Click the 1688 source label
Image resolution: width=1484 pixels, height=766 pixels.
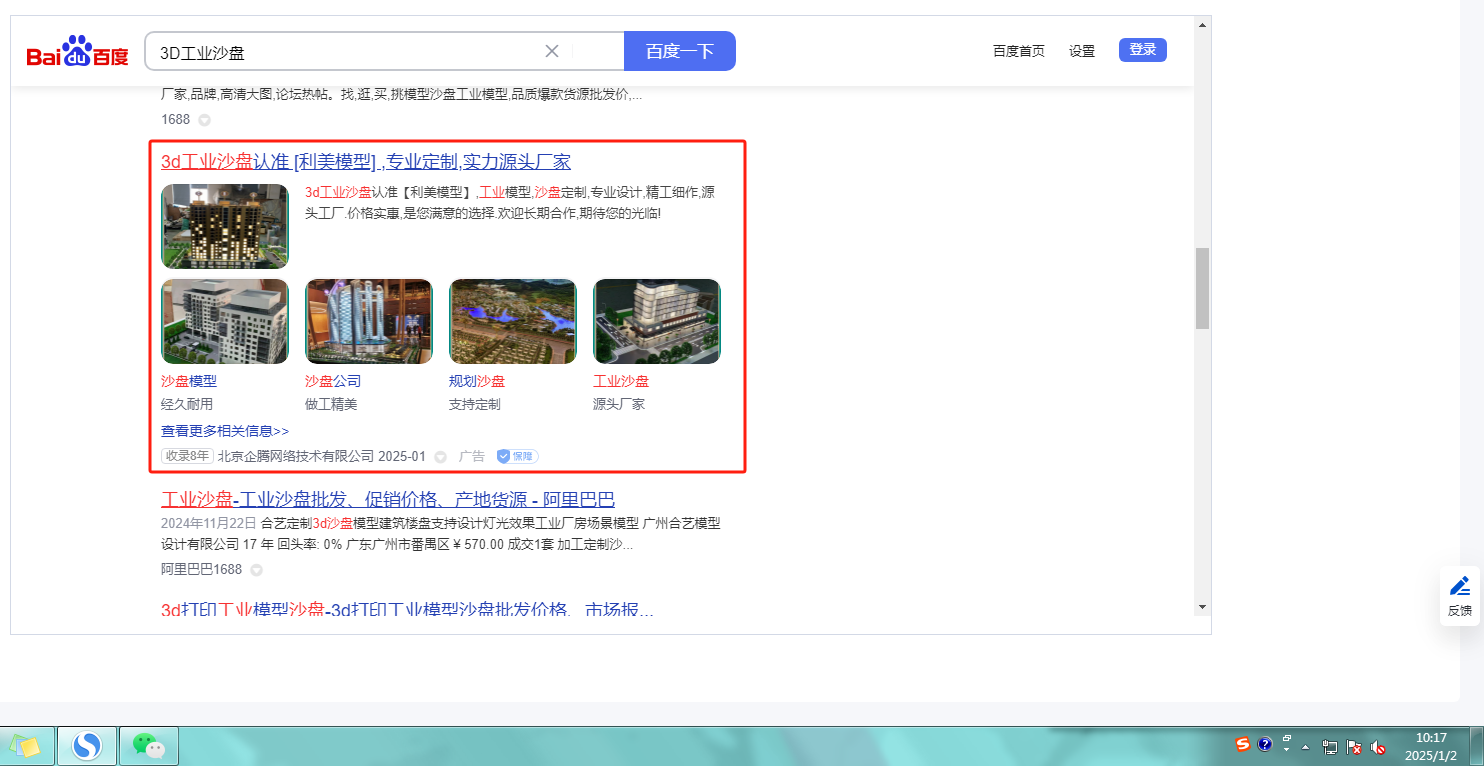coord(175,119)
